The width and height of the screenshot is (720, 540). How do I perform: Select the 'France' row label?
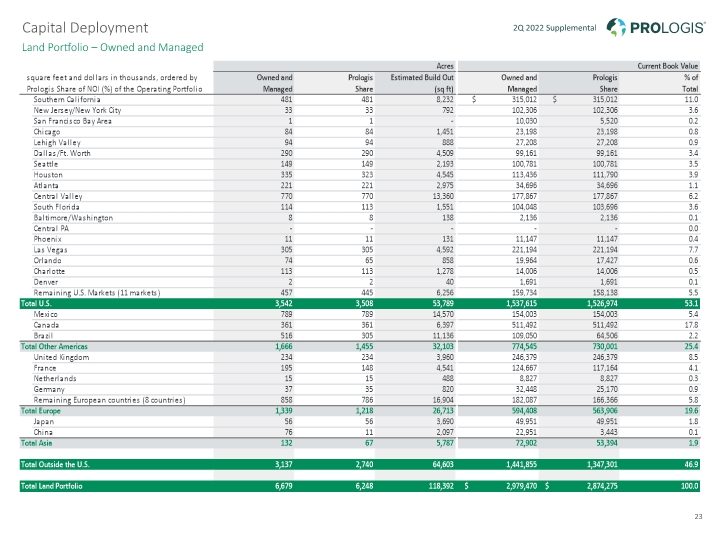[45, 368]
